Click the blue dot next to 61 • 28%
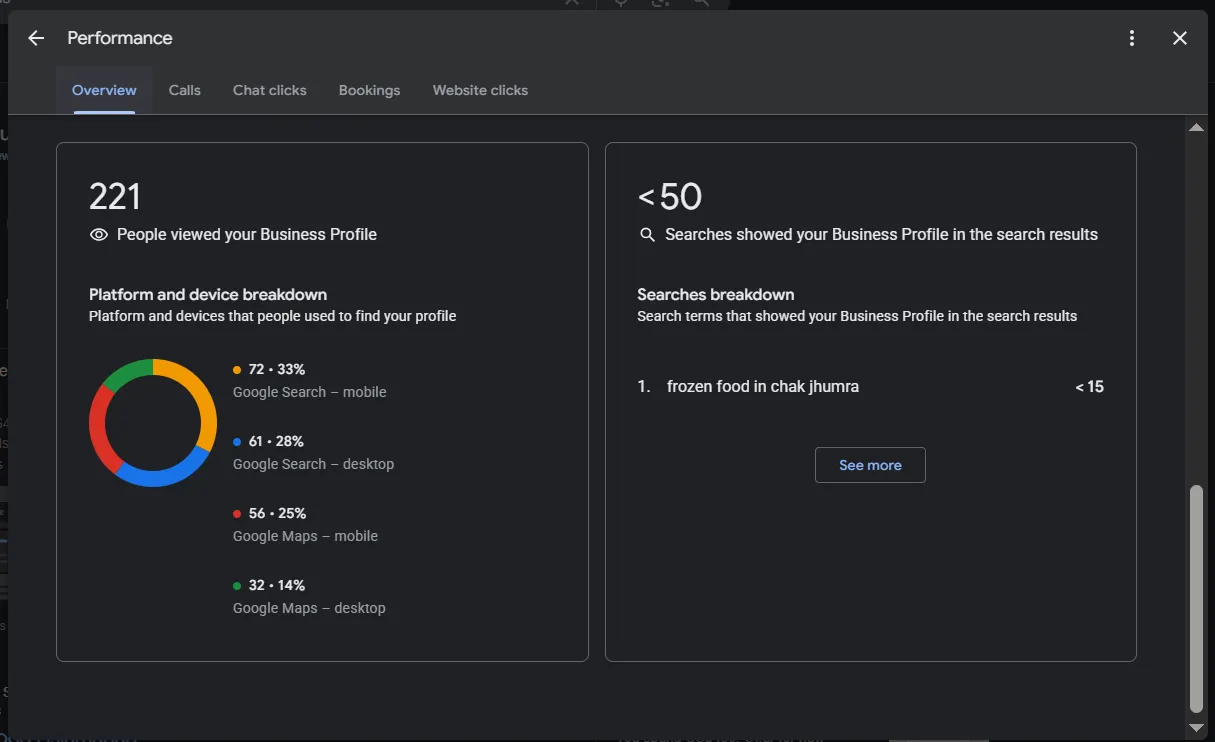 [237, 442]
